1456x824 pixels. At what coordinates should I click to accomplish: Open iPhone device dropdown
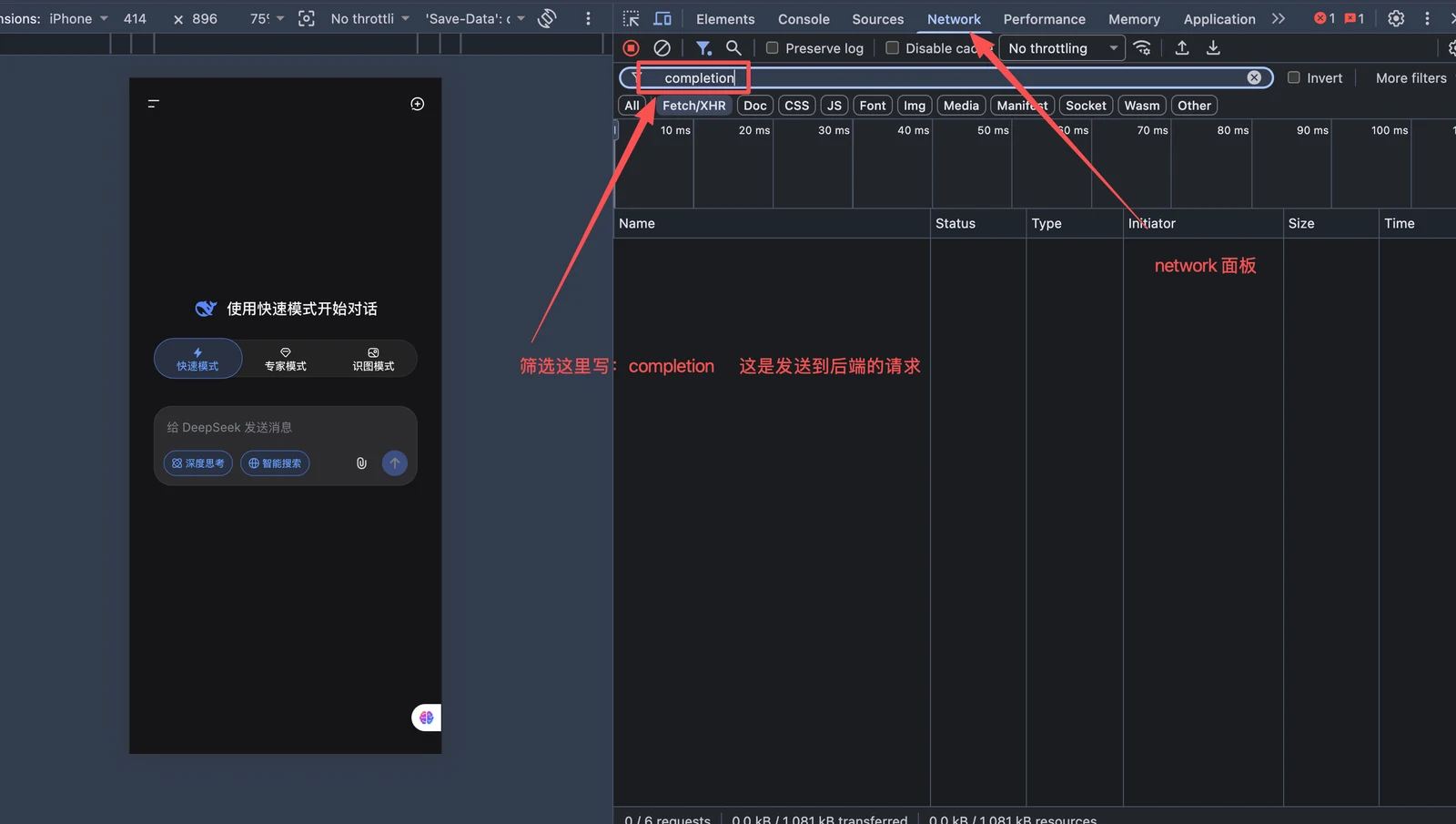(78, 18)
